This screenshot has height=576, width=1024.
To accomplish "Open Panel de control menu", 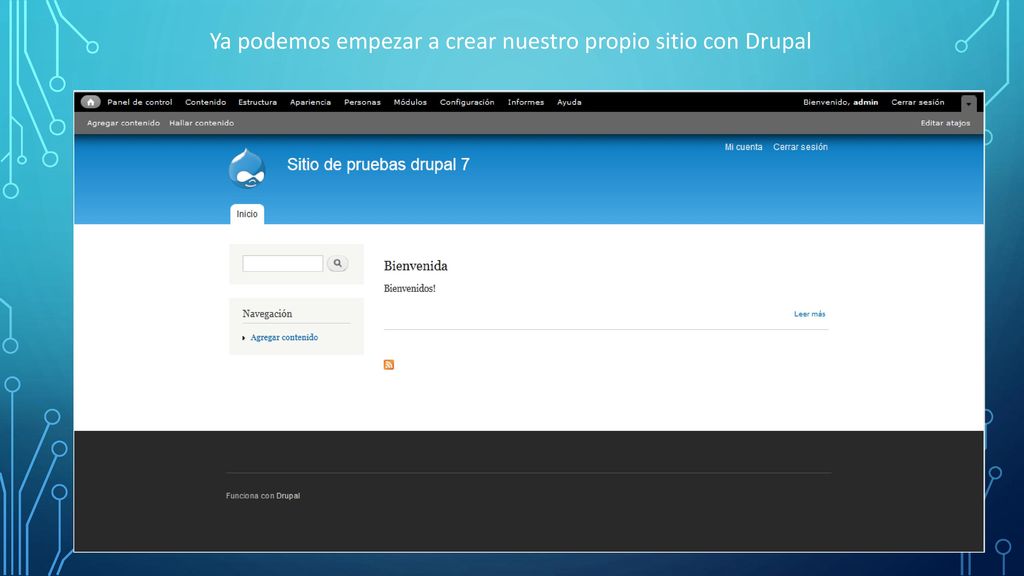I will (140, 103).
